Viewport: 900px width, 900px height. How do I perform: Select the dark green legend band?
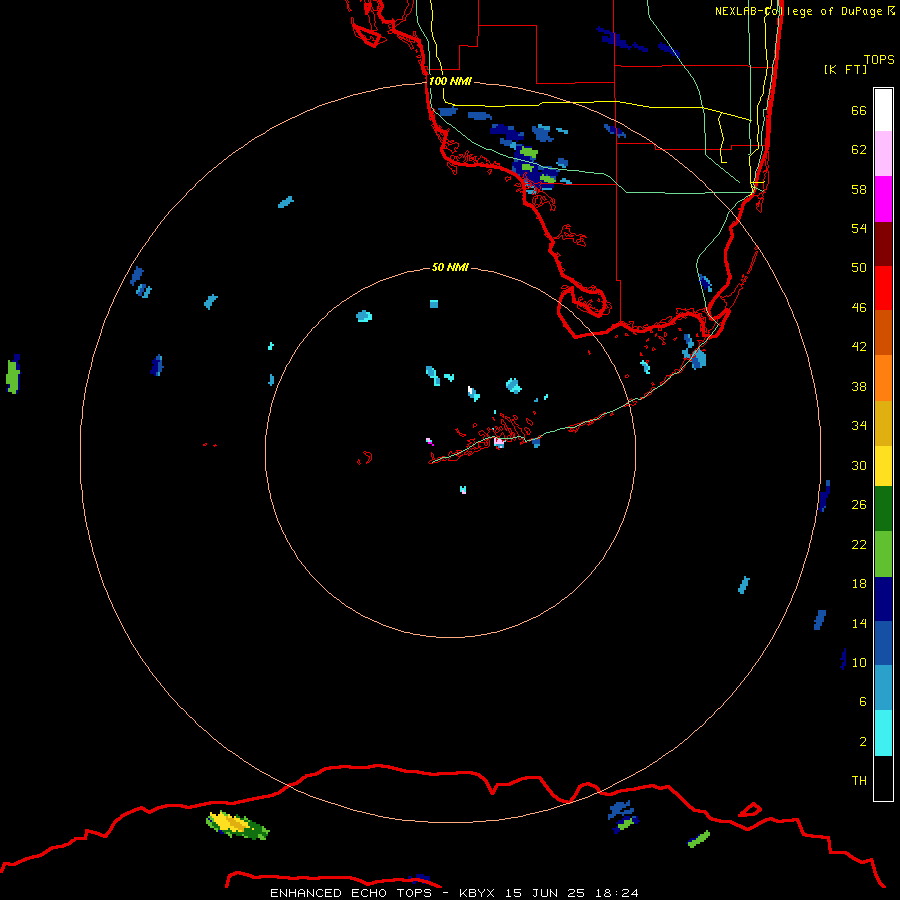[x=883, y=509]
